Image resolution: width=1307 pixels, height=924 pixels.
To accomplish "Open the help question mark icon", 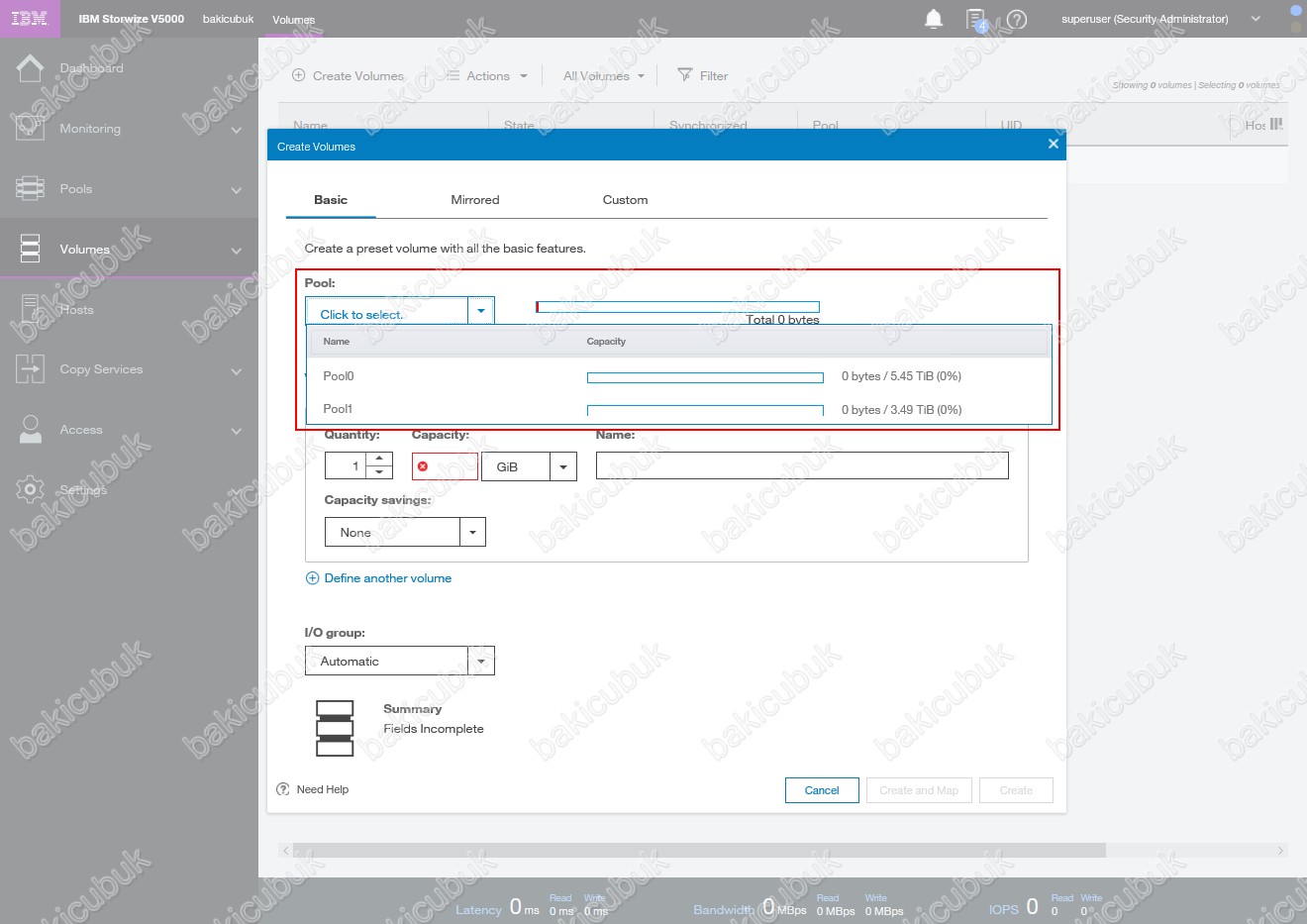I will pyautogui.click(x=1017, y=19).
